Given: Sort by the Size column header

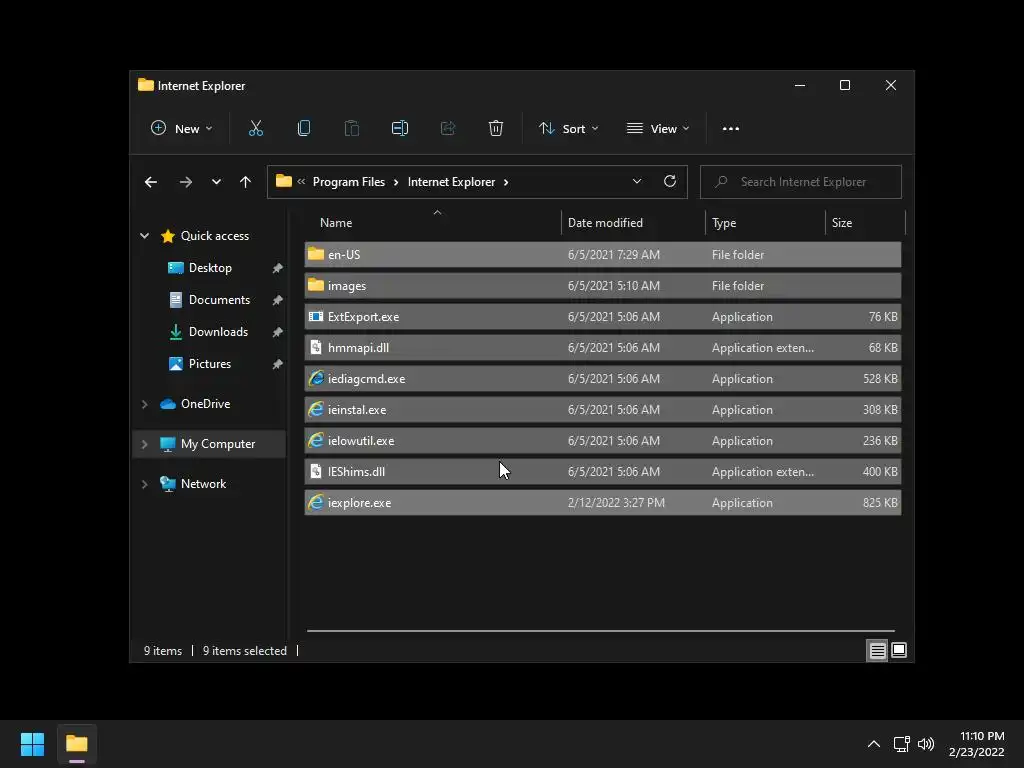Looking at the screenshot, I should (x=865, y=223).
